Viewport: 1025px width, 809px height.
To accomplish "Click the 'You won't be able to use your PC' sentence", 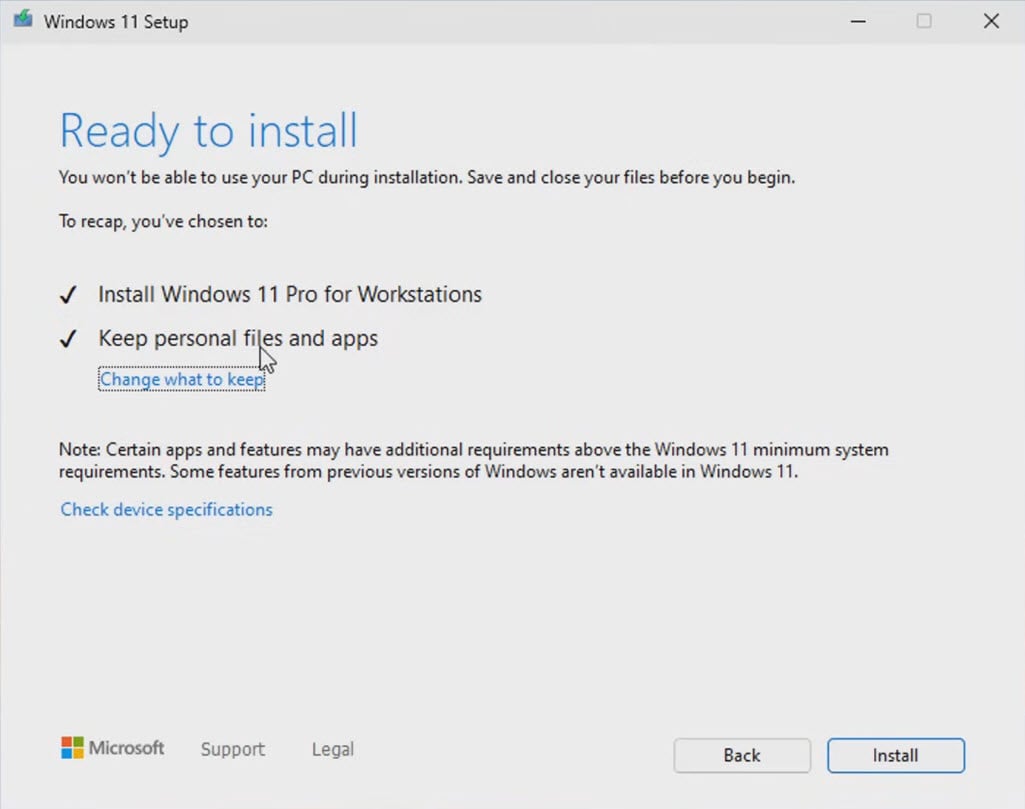I will click(x=427, y=178).
